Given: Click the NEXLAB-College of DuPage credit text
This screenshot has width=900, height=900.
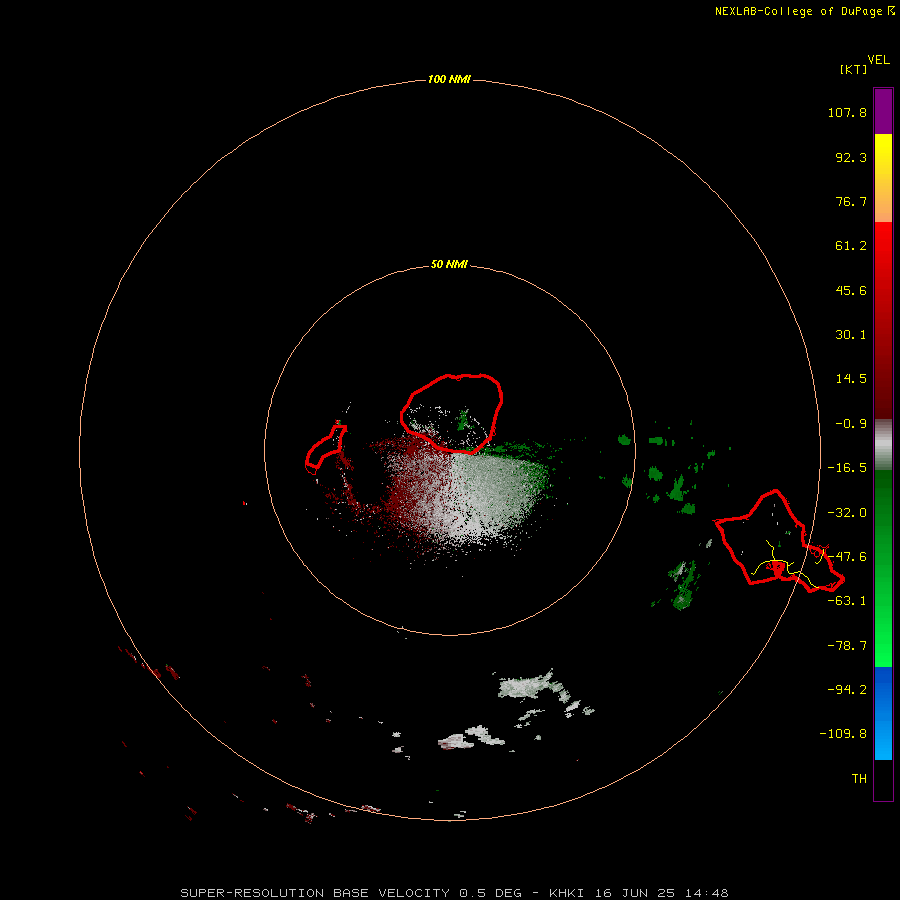Looking at the screenshot, I should click(x=804, y=11).
